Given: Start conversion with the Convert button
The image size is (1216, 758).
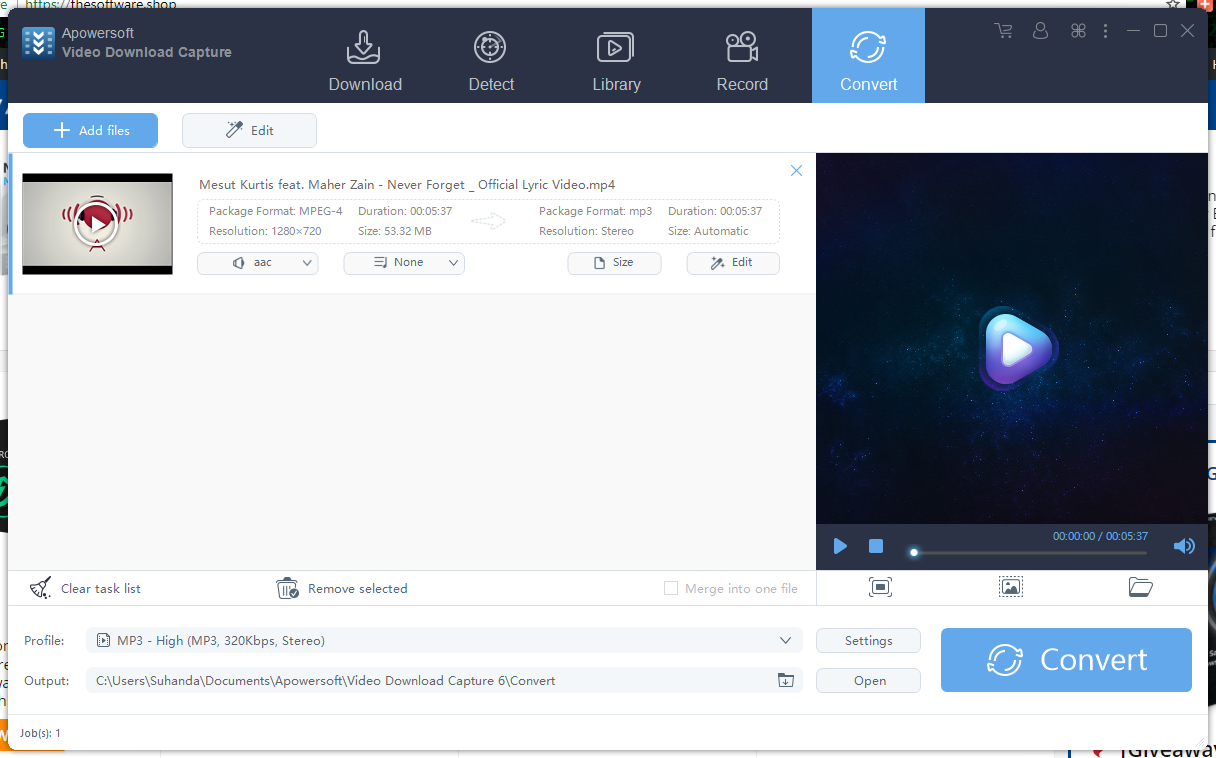Looking at the screenshot, I should coord(1065,659).
